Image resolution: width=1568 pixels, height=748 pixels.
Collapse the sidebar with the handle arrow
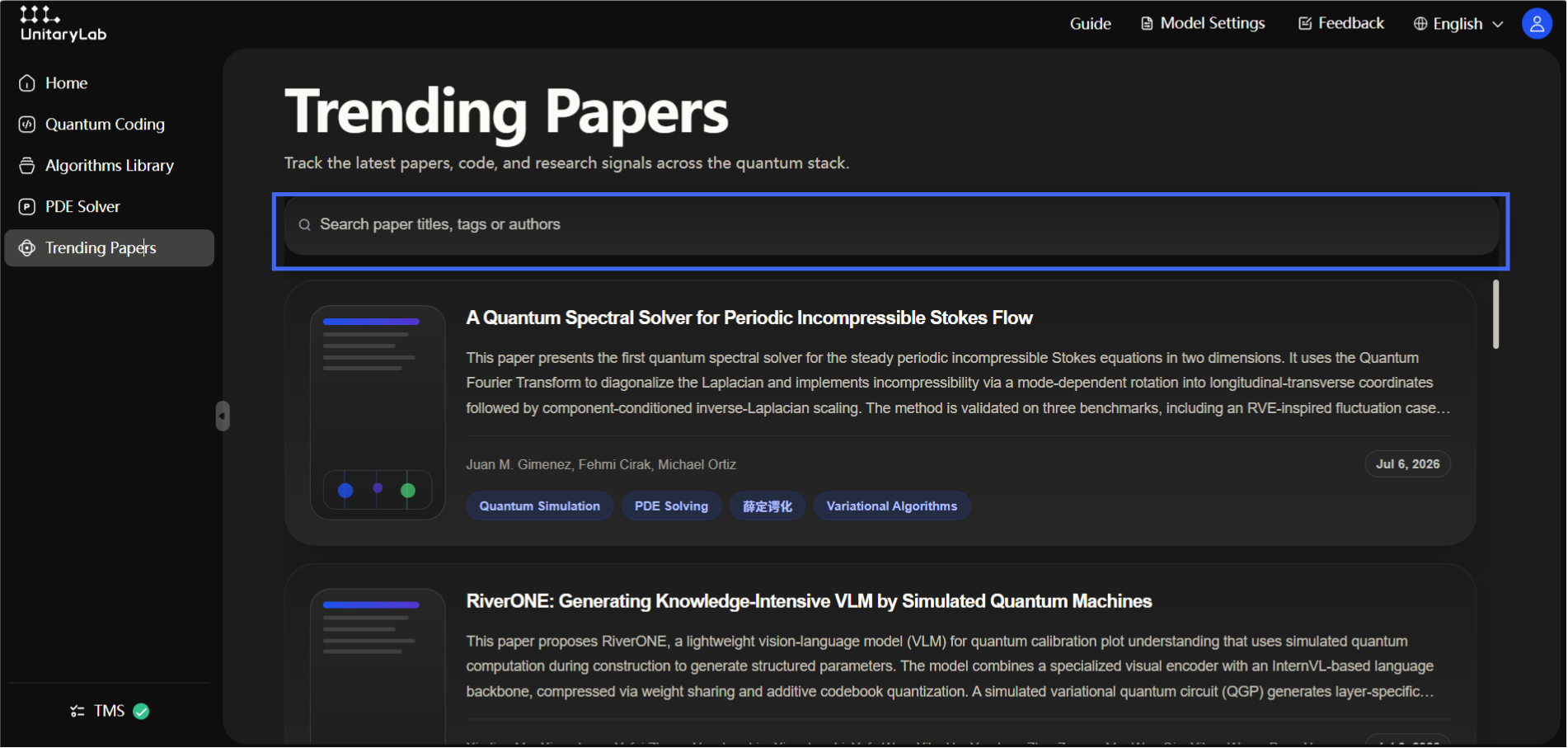point(223,416)
